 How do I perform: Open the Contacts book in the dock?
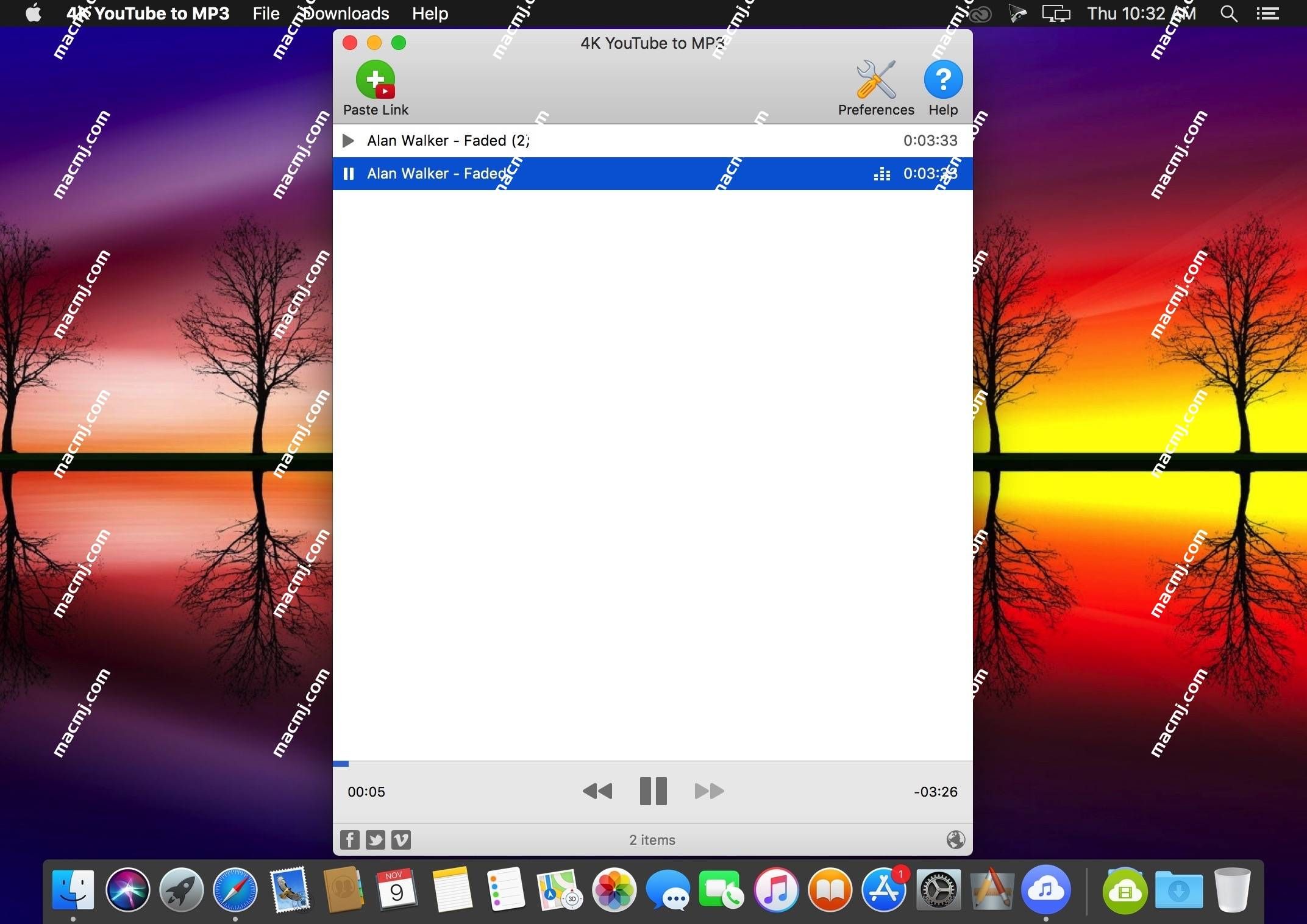click(x=343, y=890)
